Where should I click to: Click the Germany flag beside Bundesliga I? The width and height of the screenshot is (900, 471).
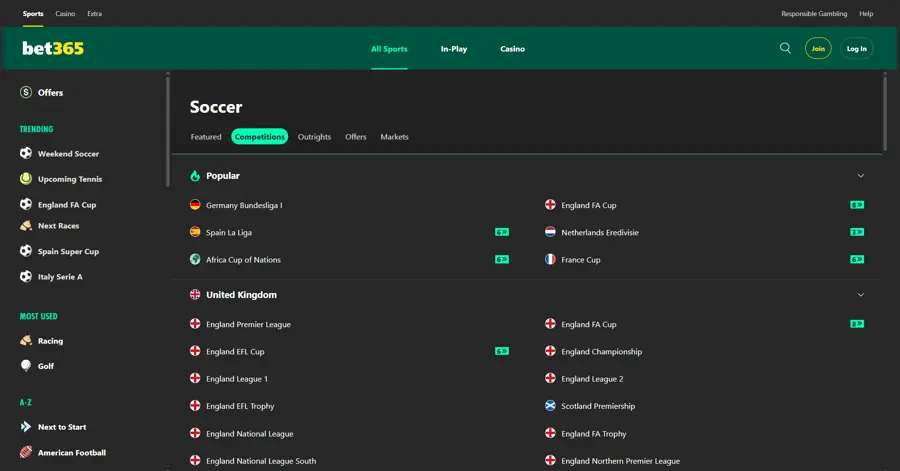[x=195, y=205]
